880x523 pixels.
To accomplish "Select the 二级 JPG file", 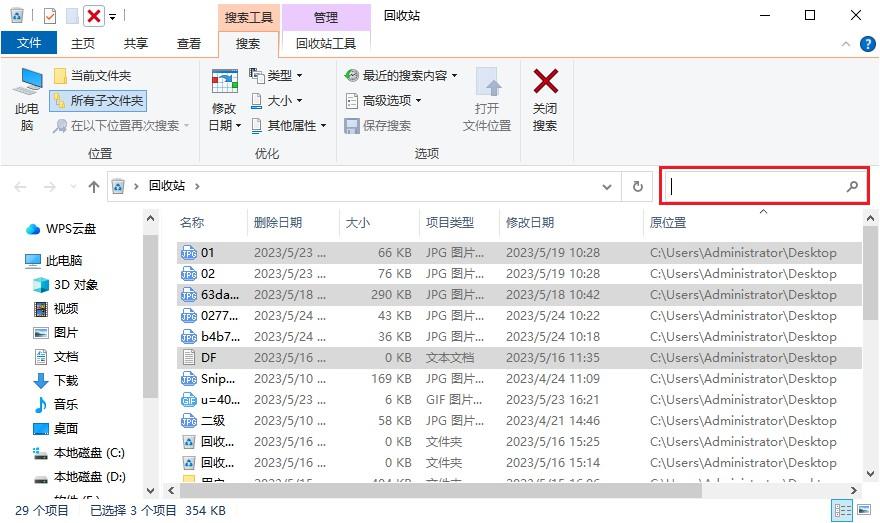I will pyautogui.click(x=519, y=421).
